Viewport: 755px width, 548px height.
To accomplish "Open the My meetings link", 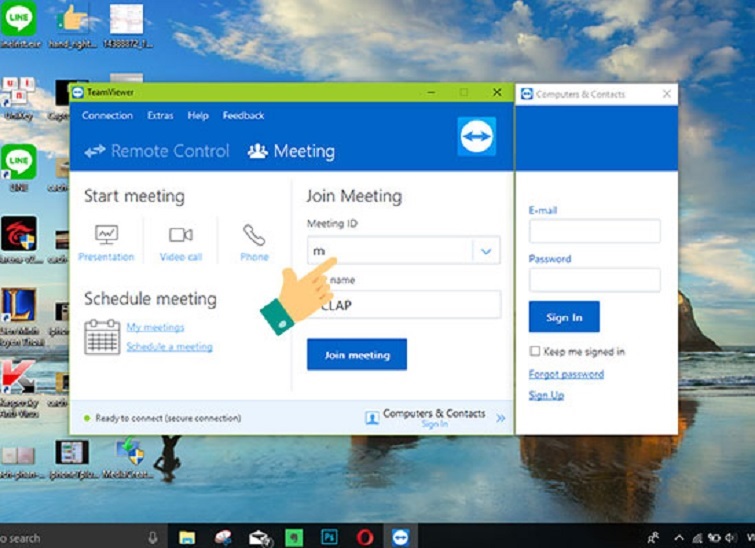I will tap(155, 327).
